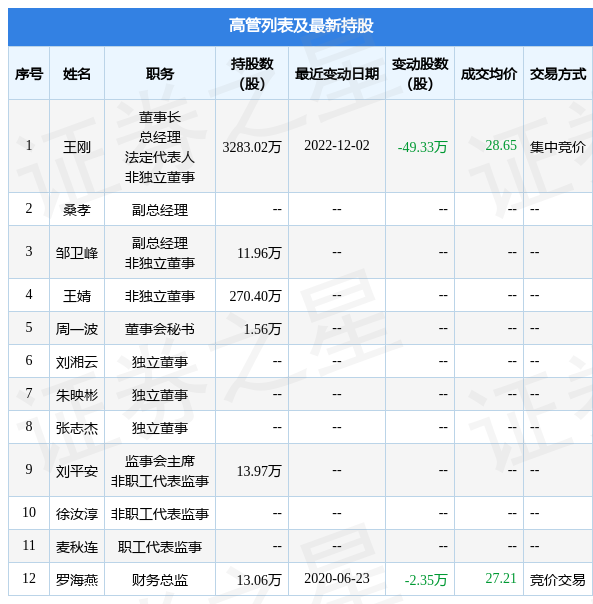Select the name 王刚

point(77,147)
